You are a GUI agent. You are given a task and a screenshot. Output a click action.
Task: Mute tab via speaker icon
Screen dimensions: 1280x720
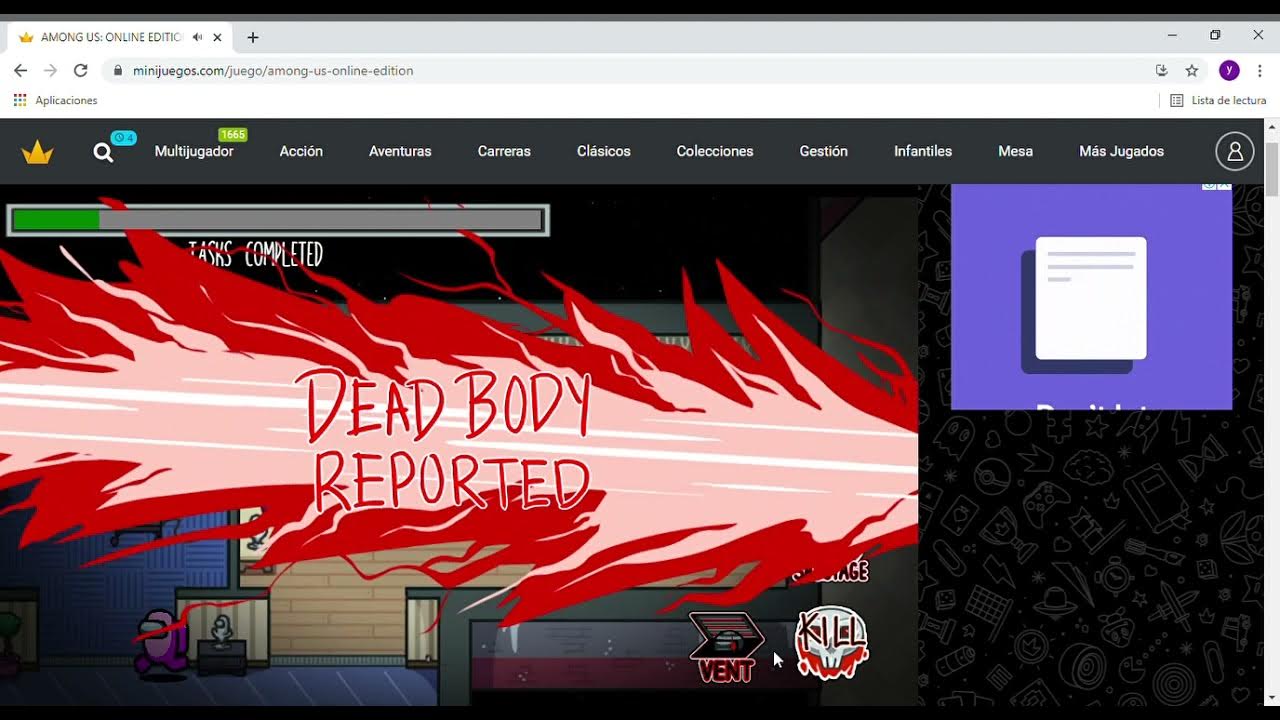pyautogui.click(x=197, y=37)
